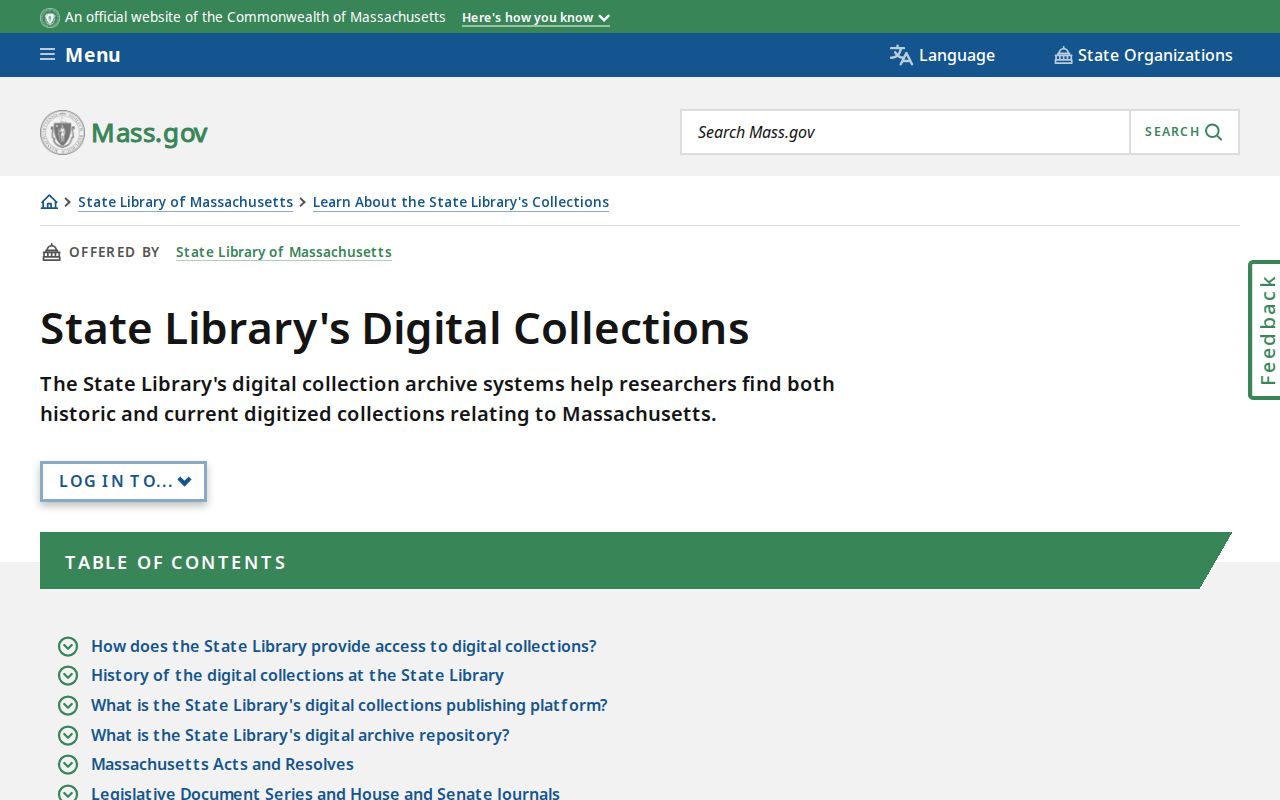Click circle arrow beside 'History of the digital collections'
Screen dimensions: 1280x800
tap(68, 676)
